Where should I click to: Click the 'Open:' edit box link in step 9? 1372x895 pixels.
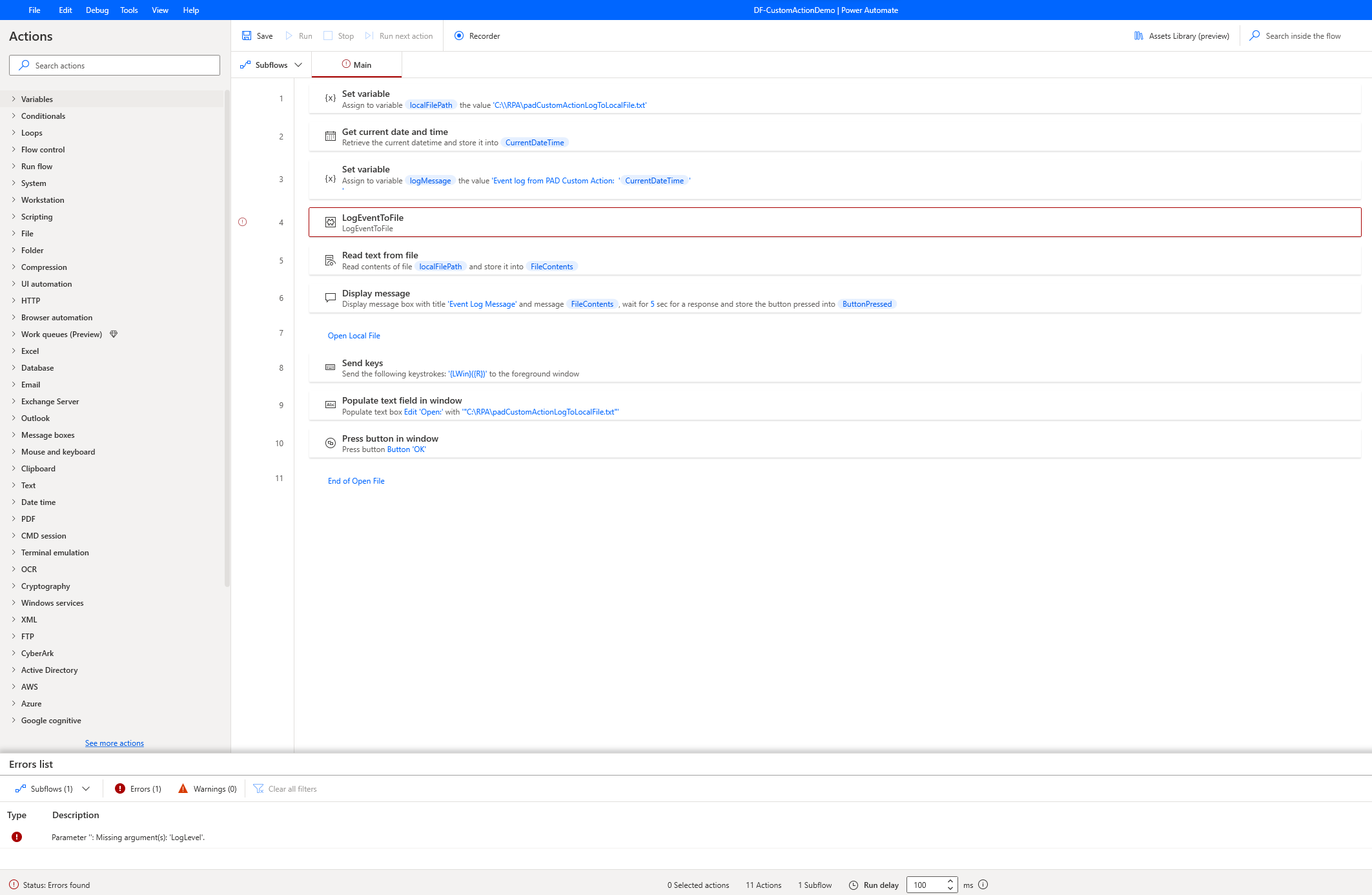pyautogui.click(x=424, y=412)
